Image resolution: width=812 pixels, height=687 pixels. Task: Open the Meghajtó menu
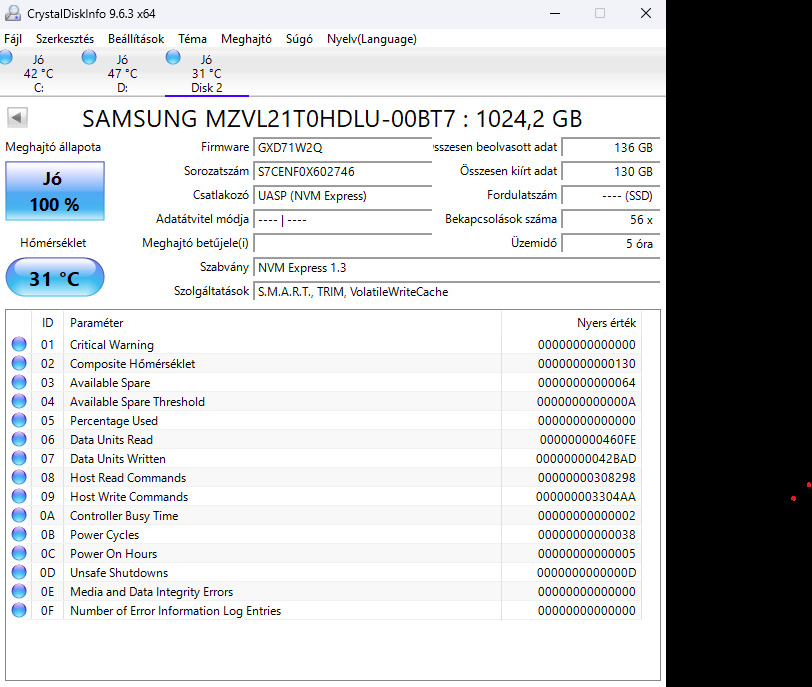pyautogui.click(x=246, y=39)
